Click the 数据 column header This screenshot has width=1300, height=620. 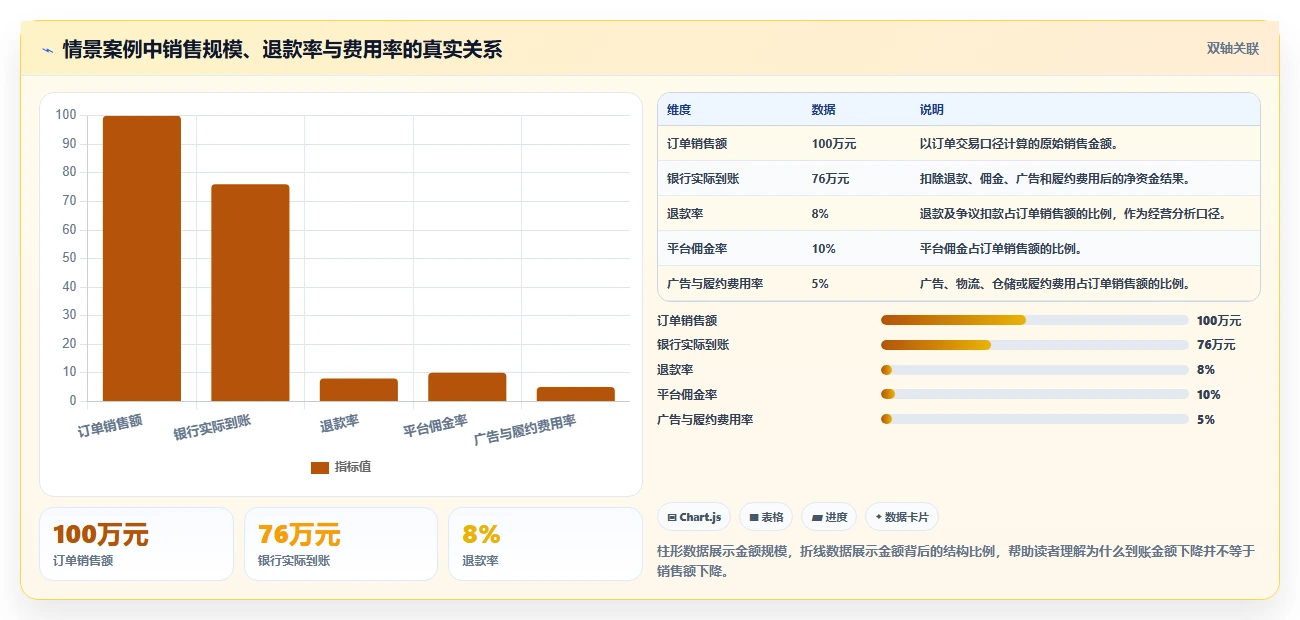click(x=824, y=110)
